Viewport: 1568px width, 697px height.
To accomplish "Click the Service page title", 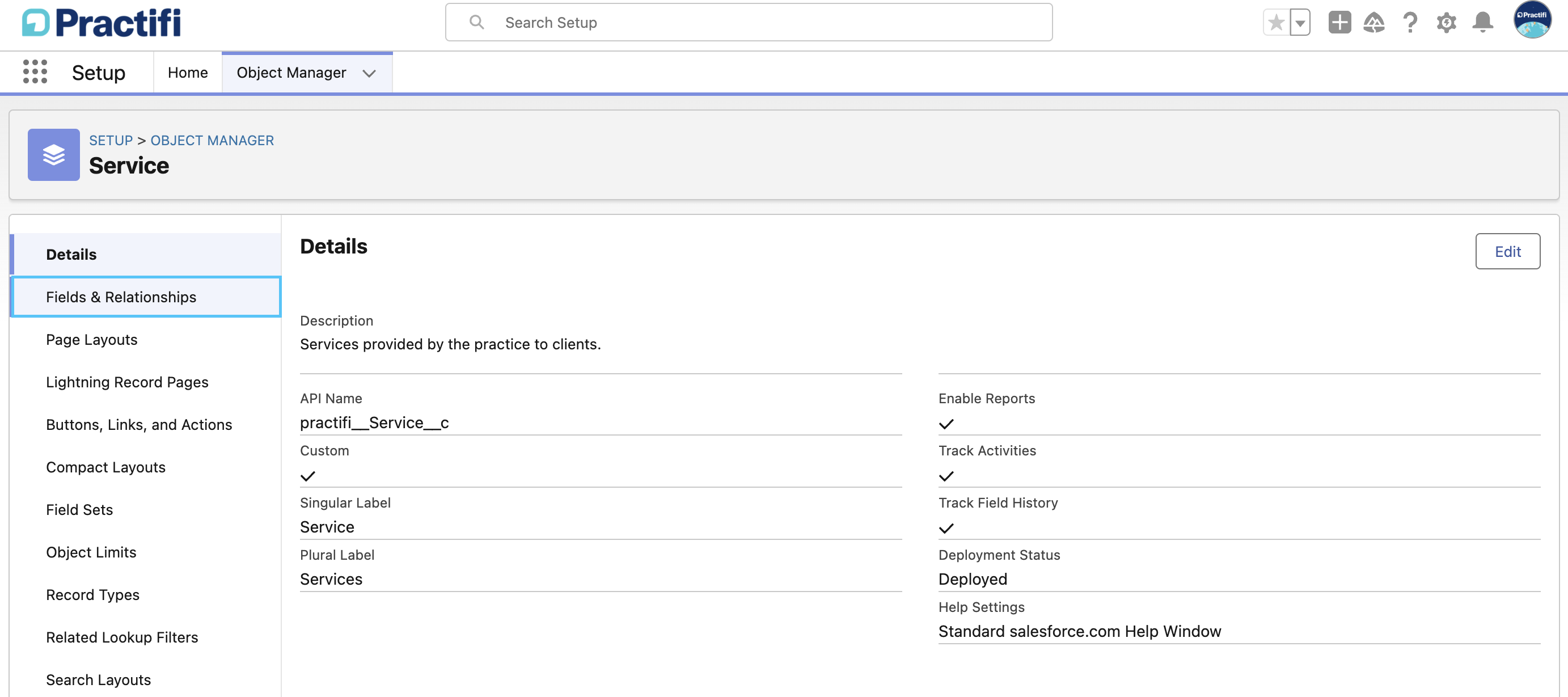I will click(x=129, y=166).
